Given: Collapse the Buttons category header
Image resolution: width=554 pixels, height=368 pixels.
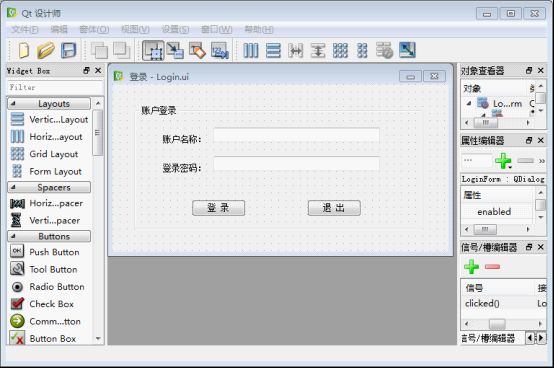Looking at the screenshot, I should [x=49, y=236].
